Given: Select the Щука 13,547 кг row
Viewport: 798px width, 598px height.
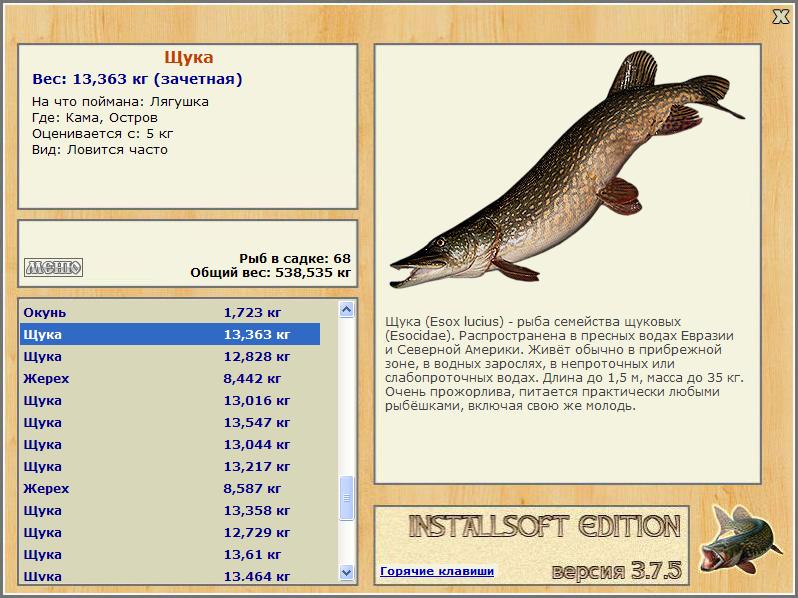Looking at the screenshot, I should 170,422.
